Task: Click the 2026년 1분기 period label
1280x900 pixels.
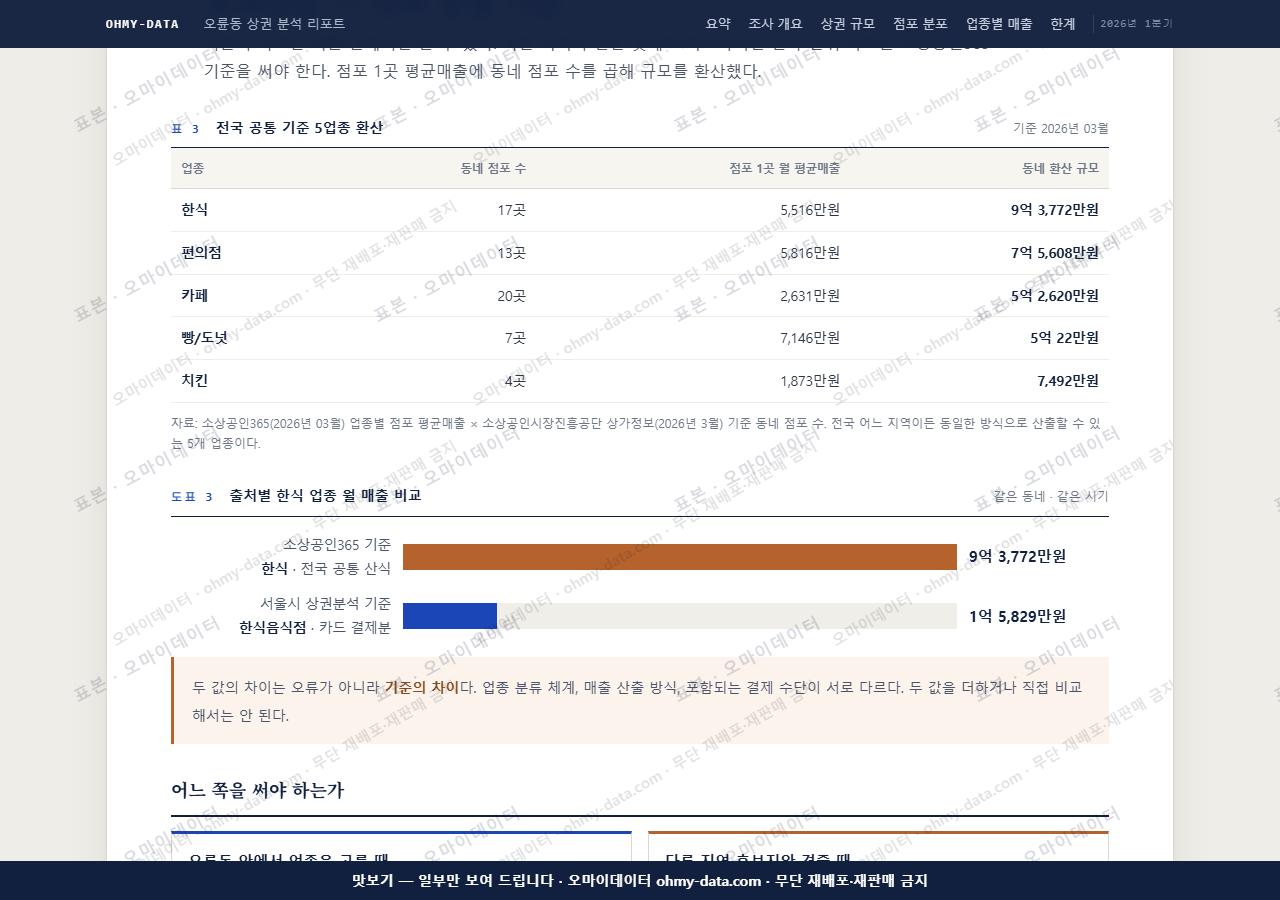Action: (x=1136, y=24)
